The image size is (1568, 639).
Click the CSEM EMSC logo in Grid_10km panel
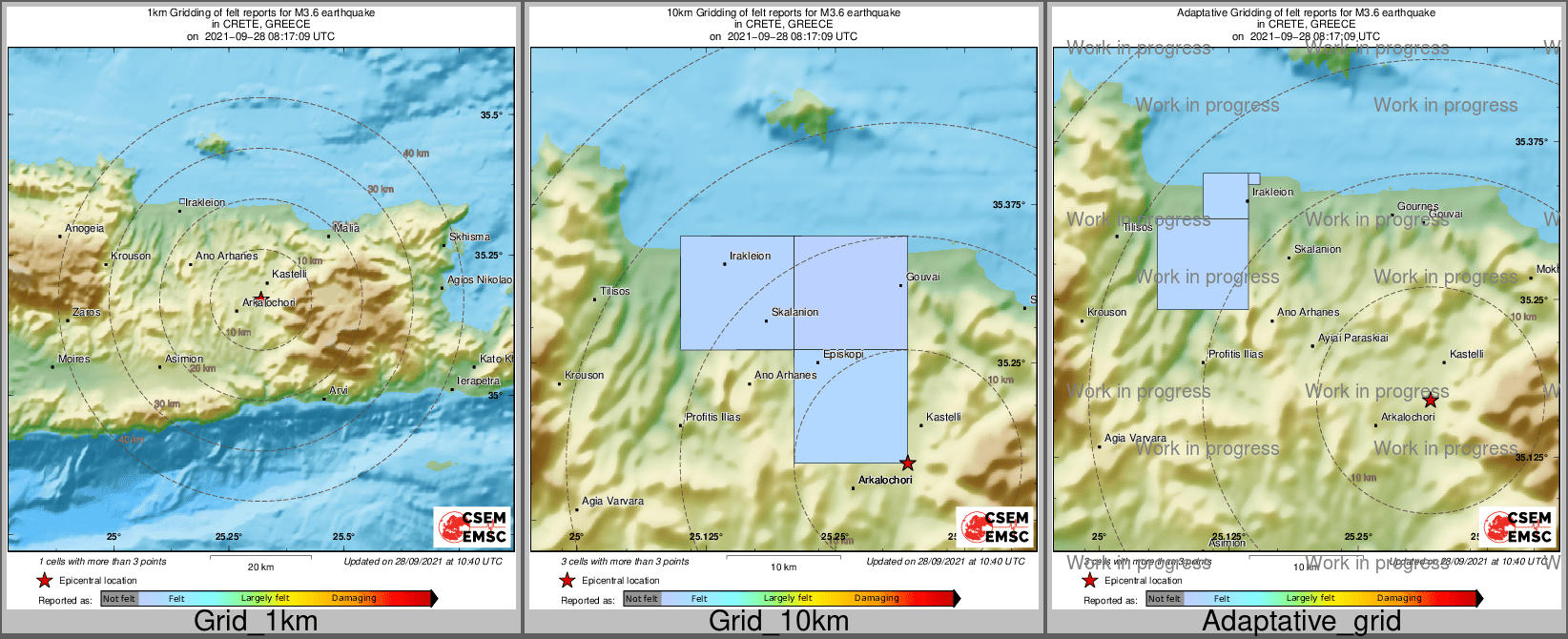point(995,526)
